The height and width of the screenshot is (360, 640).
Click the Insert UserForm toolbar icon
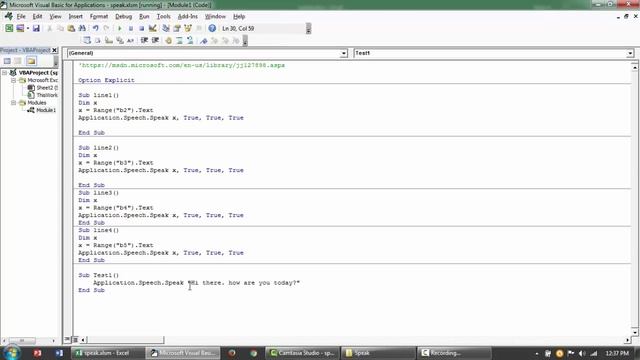click(20, 28)
